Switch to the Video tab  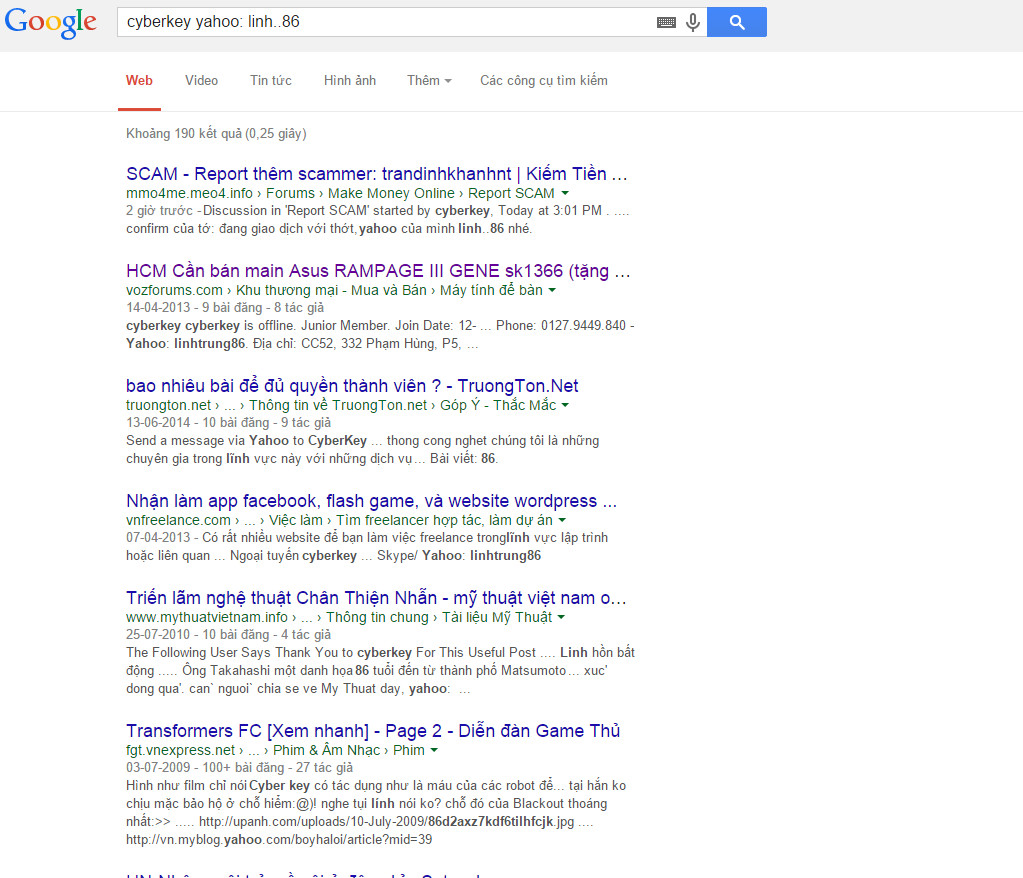tap(201, 81)
